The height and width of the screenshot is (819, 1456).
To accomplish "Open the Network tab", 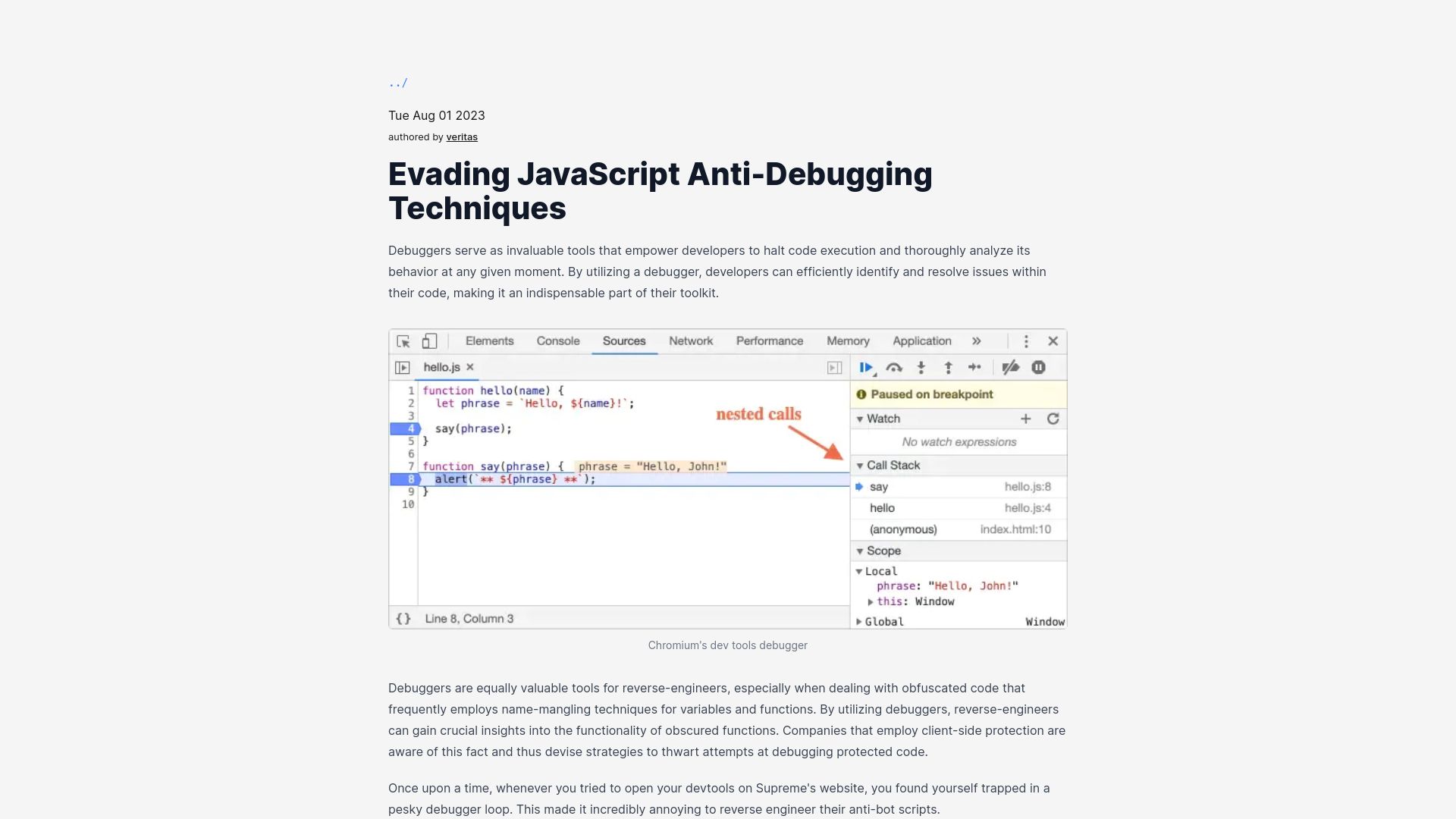I will [x=691, y=341].
